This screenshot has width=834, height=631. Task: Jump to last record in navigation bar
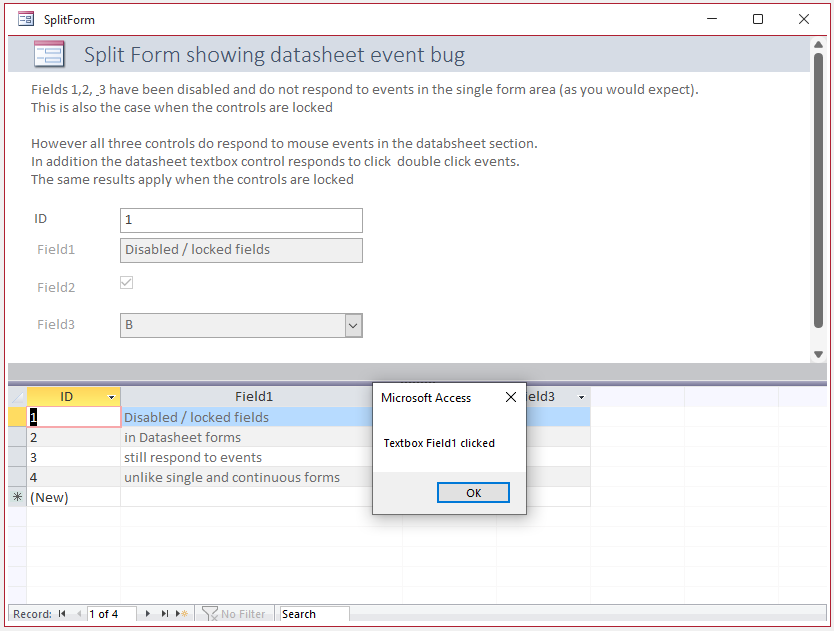coord(165,613)
